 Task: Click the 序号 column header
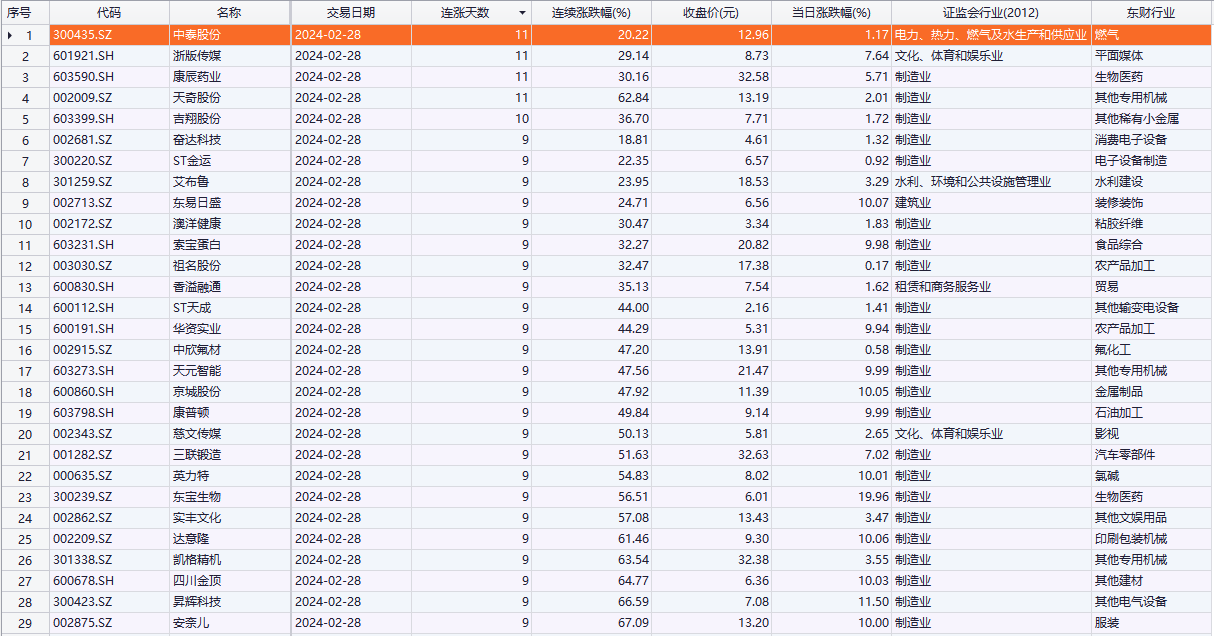click(20, 13)
